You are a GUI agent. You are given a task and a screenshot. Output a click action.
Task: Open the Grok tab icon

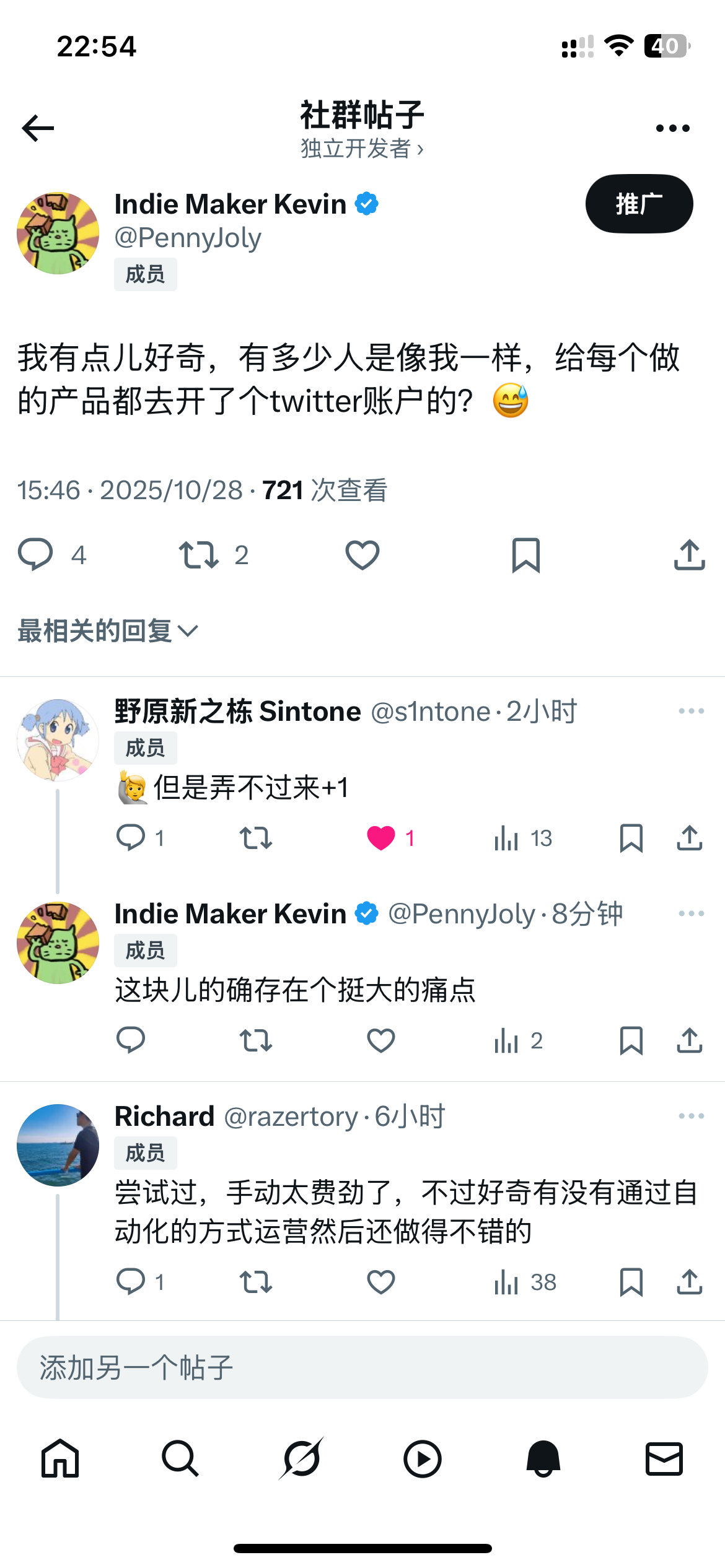point(302,1459)
